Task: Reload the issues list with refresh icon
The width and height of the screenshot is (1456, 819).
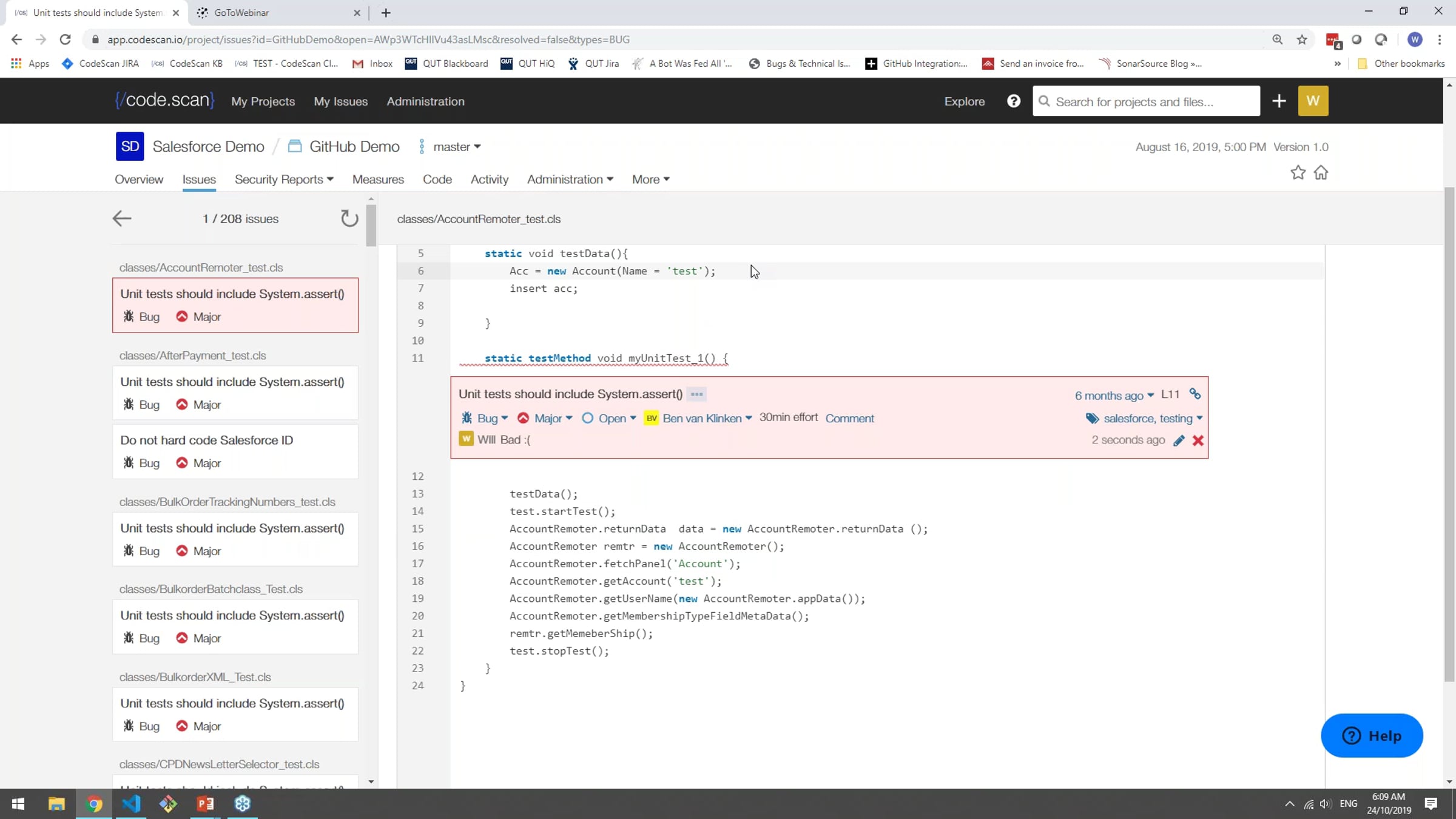Action: click(x=349, y=218)
